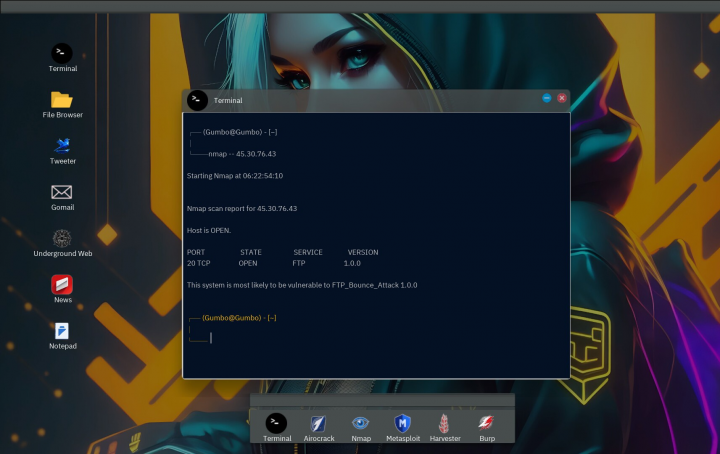Launch Burp from the dock
The image size is (720, 454).
[x=486, y=423]
